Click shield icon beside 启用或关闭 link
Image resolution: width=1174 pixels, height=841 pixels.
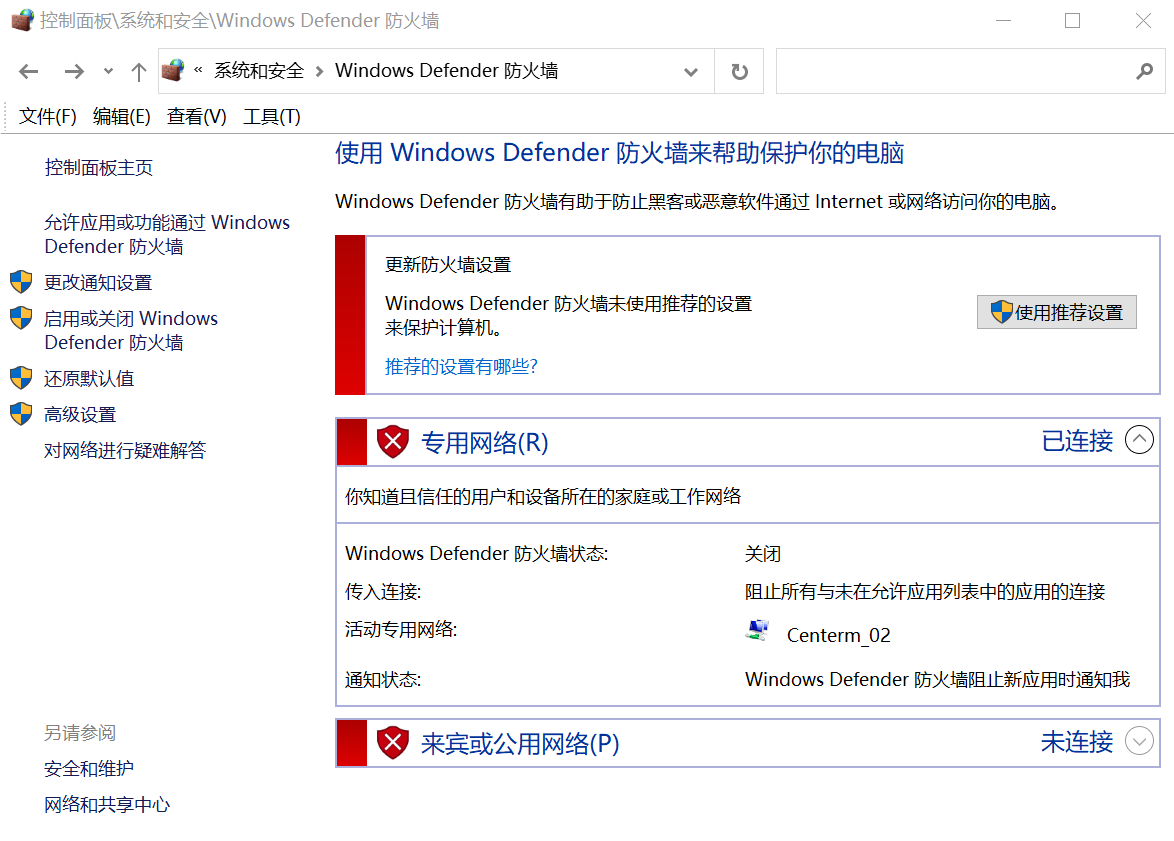point(21,318)
